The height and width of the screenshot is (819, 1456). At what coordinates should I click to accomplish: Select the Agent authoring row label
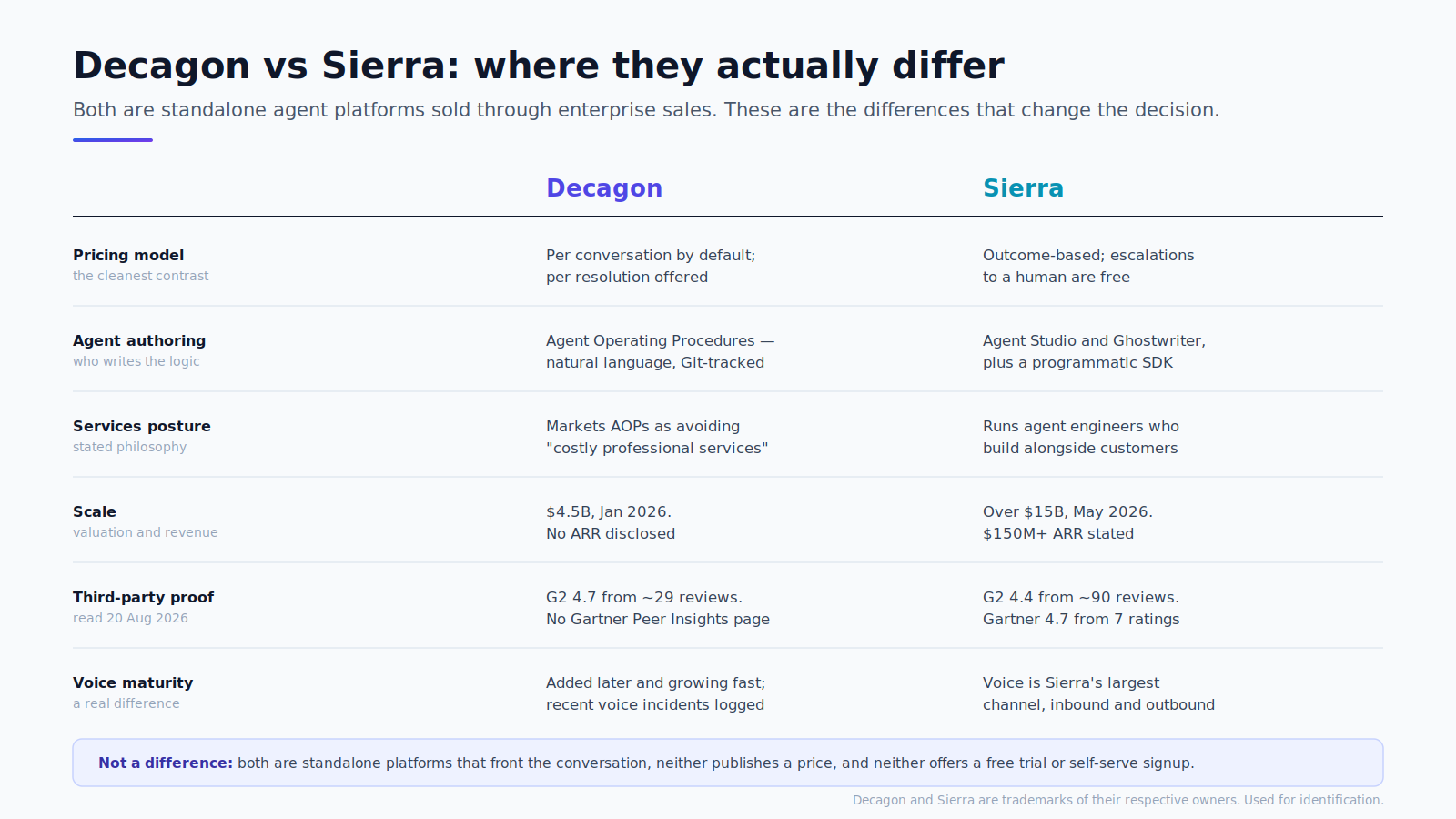[x=139, y=340]
